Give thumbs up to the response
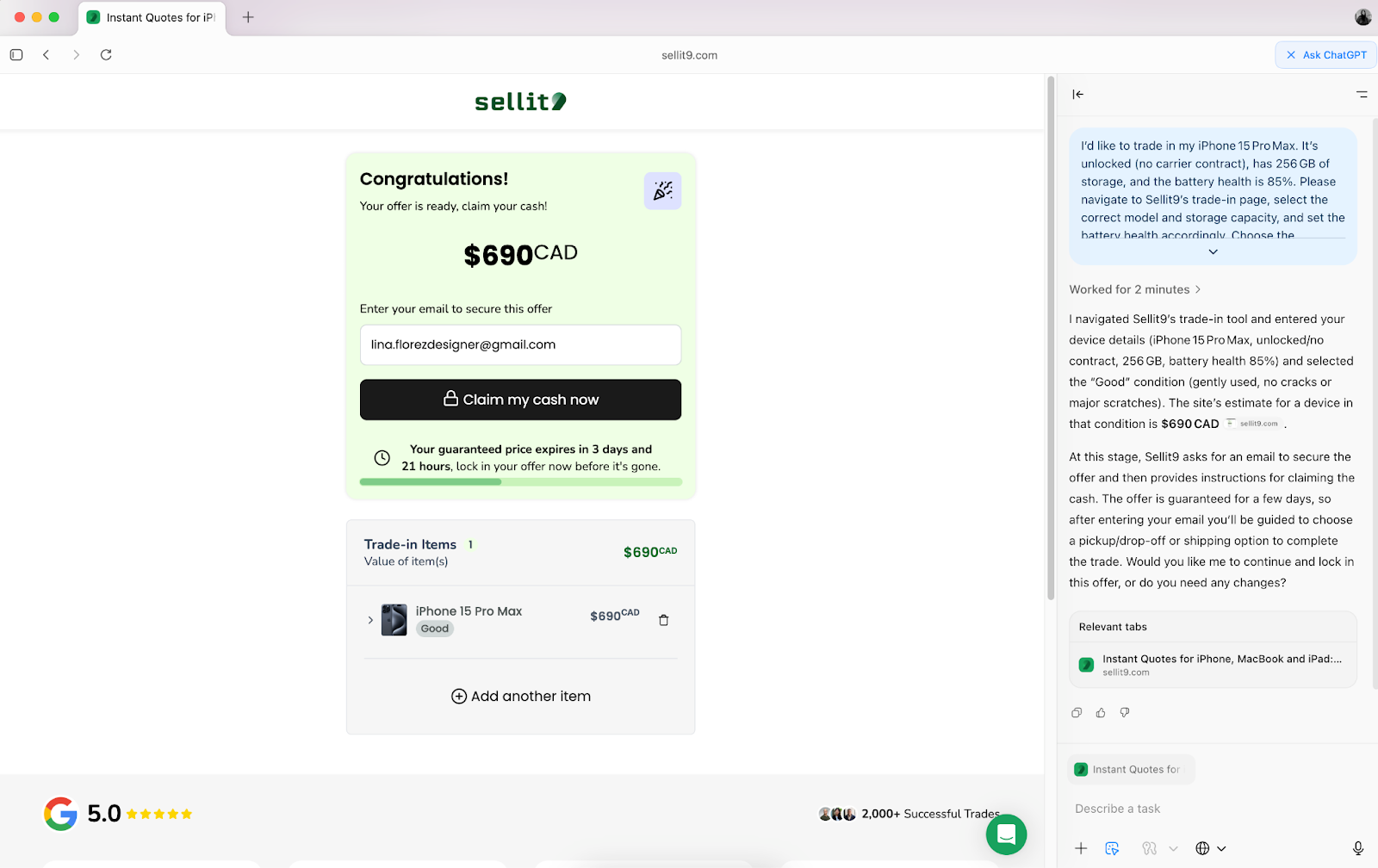Viewport: 1378px width, 868px height. click(1101, 713)
